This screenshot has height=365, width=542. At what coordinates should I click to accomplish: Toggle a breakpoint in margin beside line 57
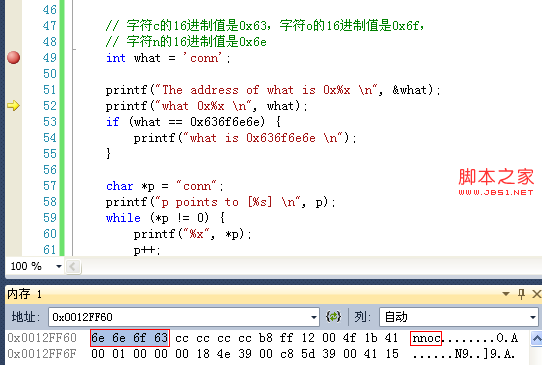coord(13,186)
